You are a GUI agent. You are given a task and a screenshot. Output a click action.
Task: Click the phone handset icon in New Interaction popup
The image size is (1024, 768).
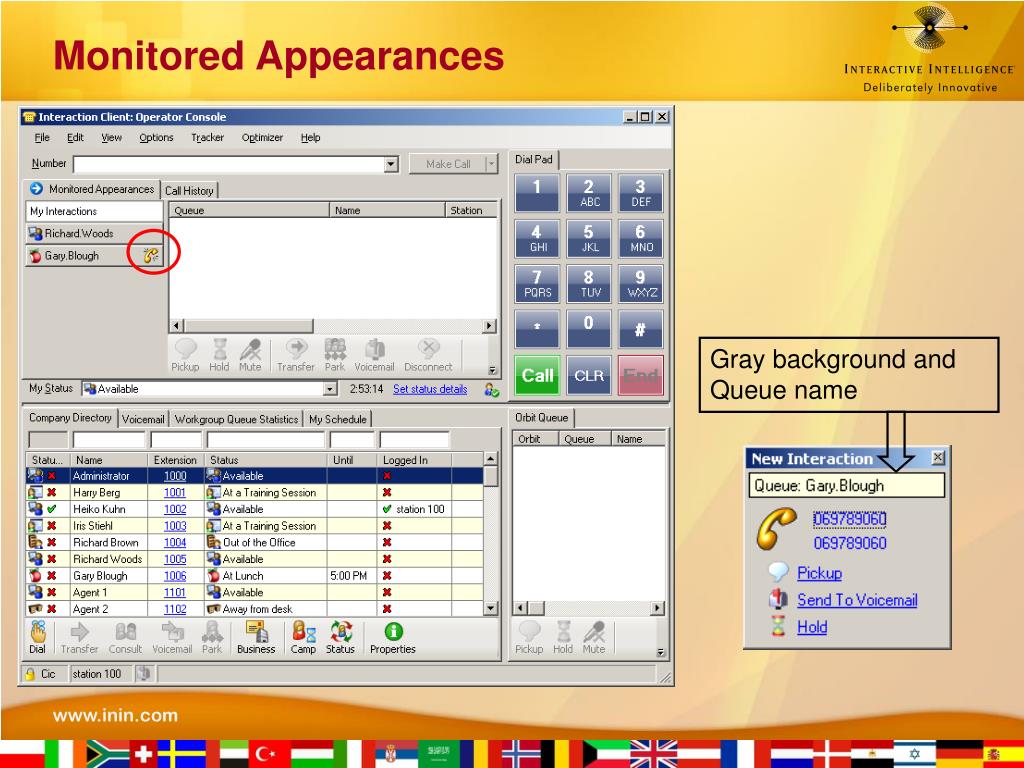776,528
